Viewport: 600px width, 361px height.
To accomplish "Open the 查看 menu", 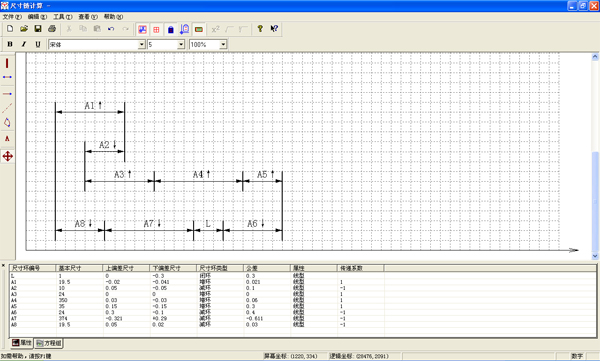I will (x=88, y=17).
